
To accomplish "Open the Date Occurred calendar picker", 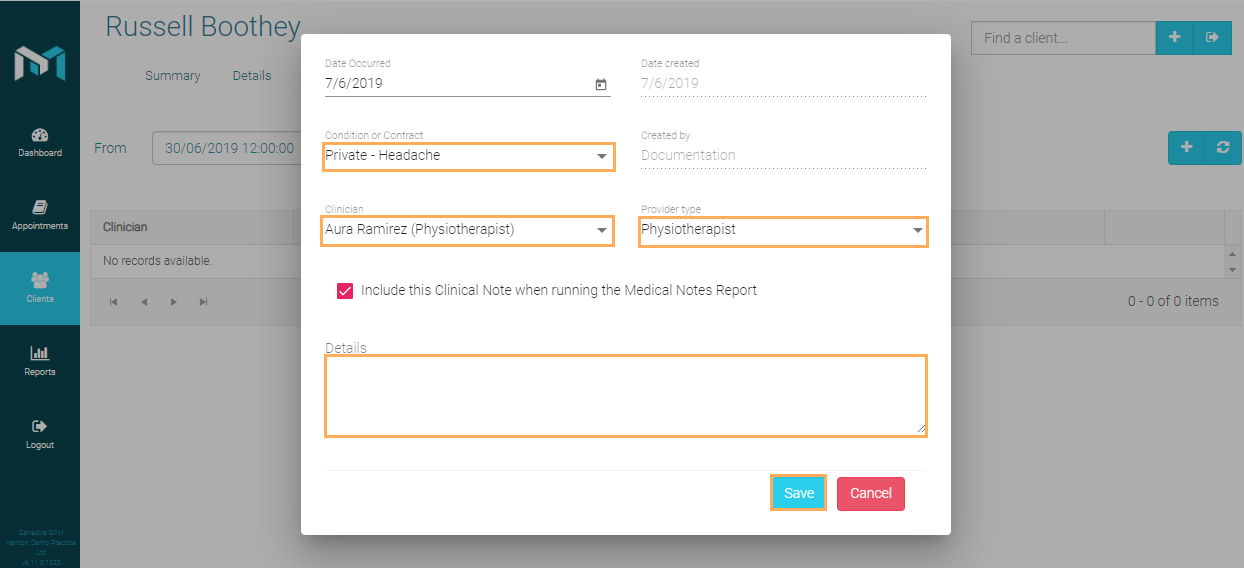I will (x=601, y=85).
